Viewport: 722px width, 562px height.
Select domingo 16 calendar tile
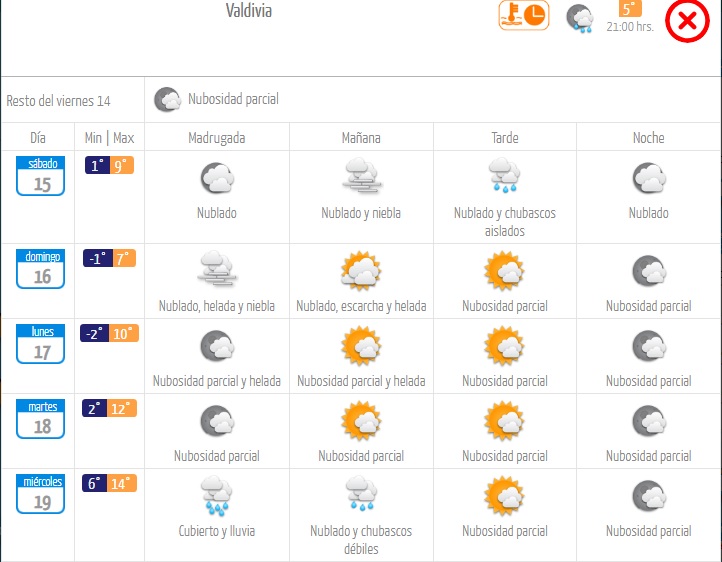(x=41, y=269)
